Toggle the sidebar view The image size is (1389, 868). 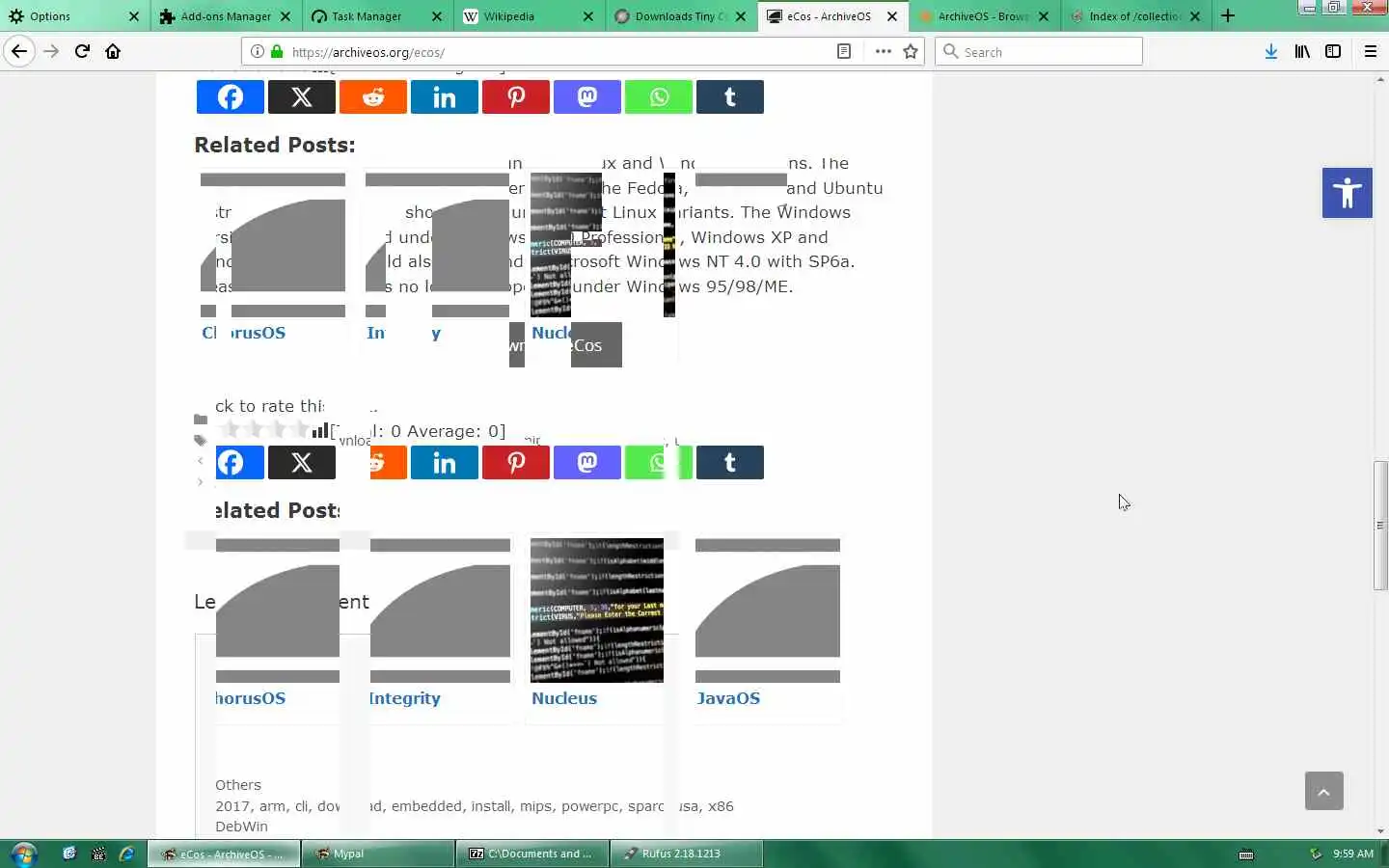click(1333, 51)
